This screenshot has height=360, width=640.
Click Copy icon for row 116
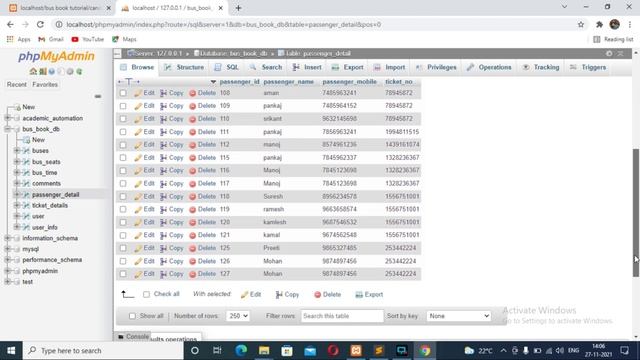point(163,171)
